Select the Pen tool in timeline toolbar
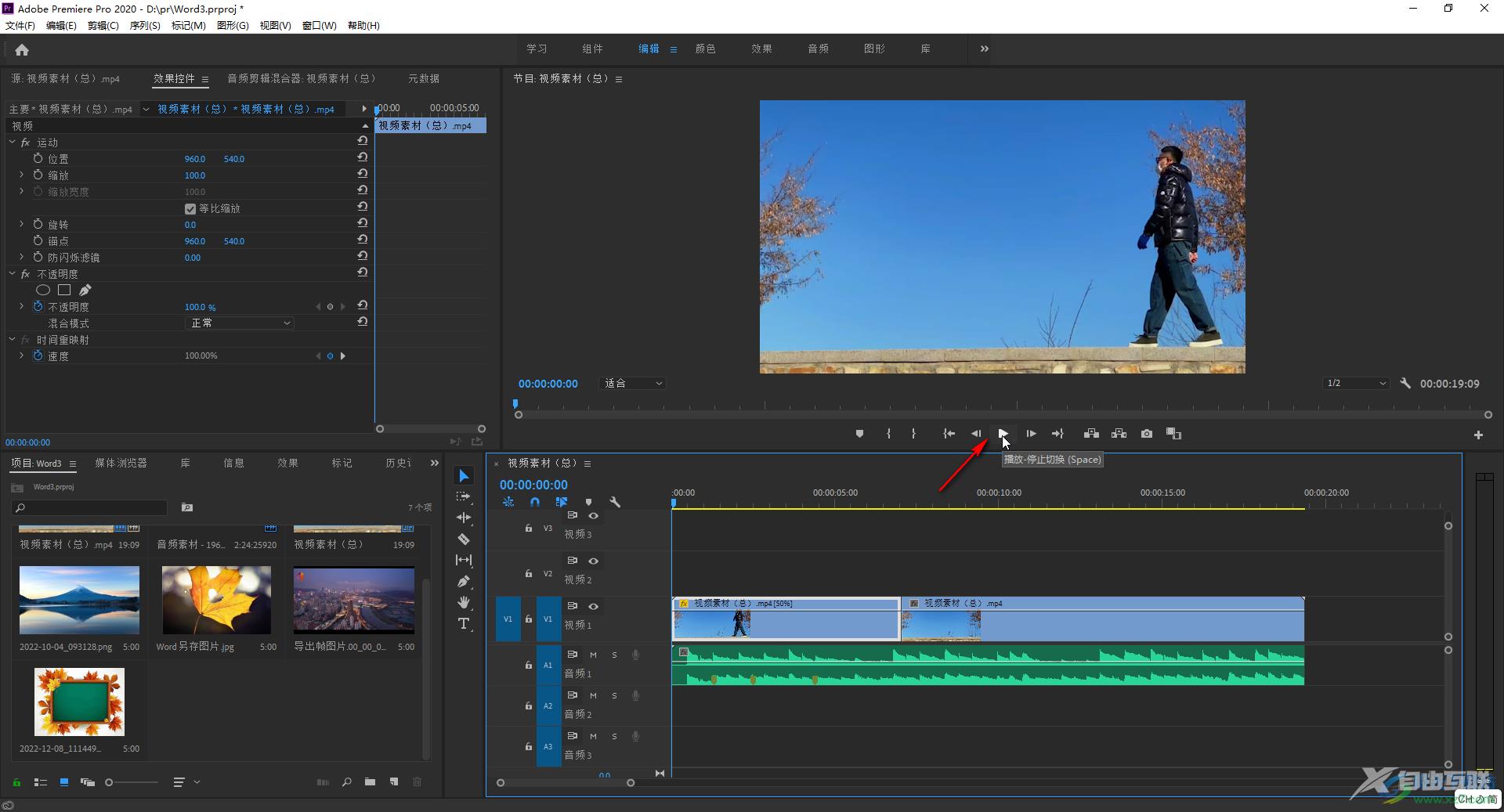This screenshot has width=1504, height=812. (x=464, y=581)
